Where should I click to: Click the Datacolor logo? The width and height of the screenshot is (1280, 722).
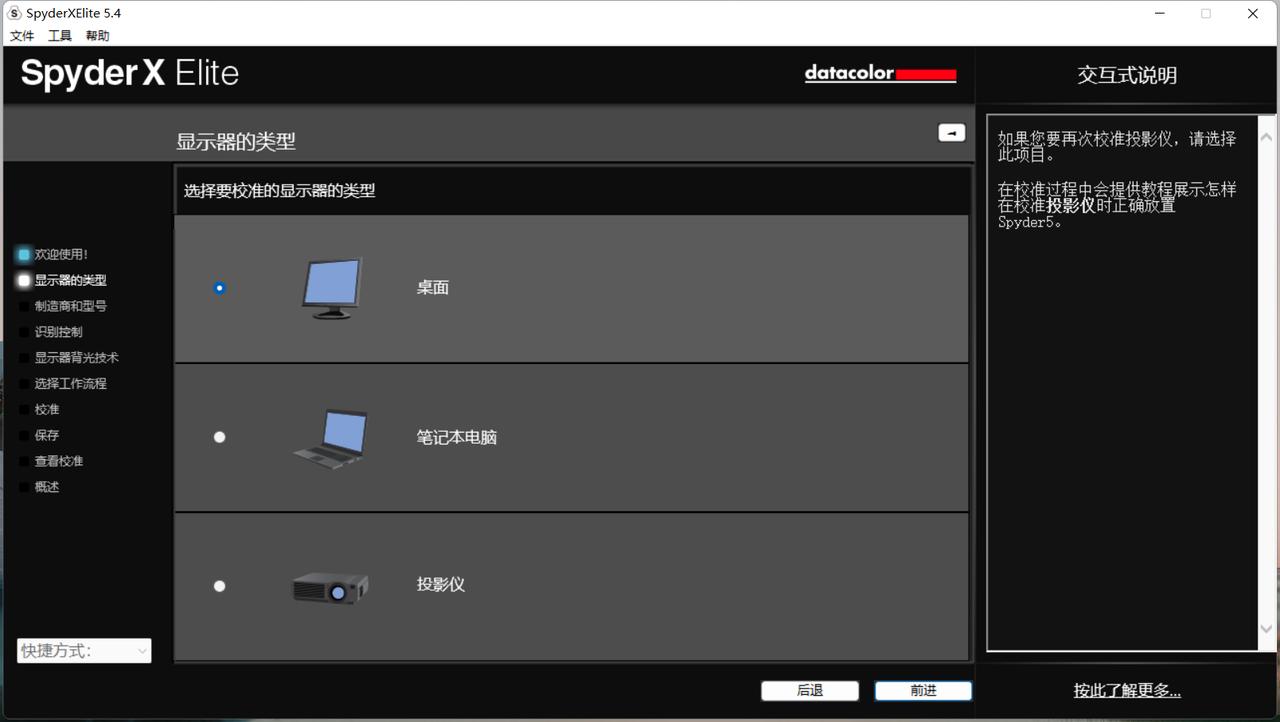(880, 74)
